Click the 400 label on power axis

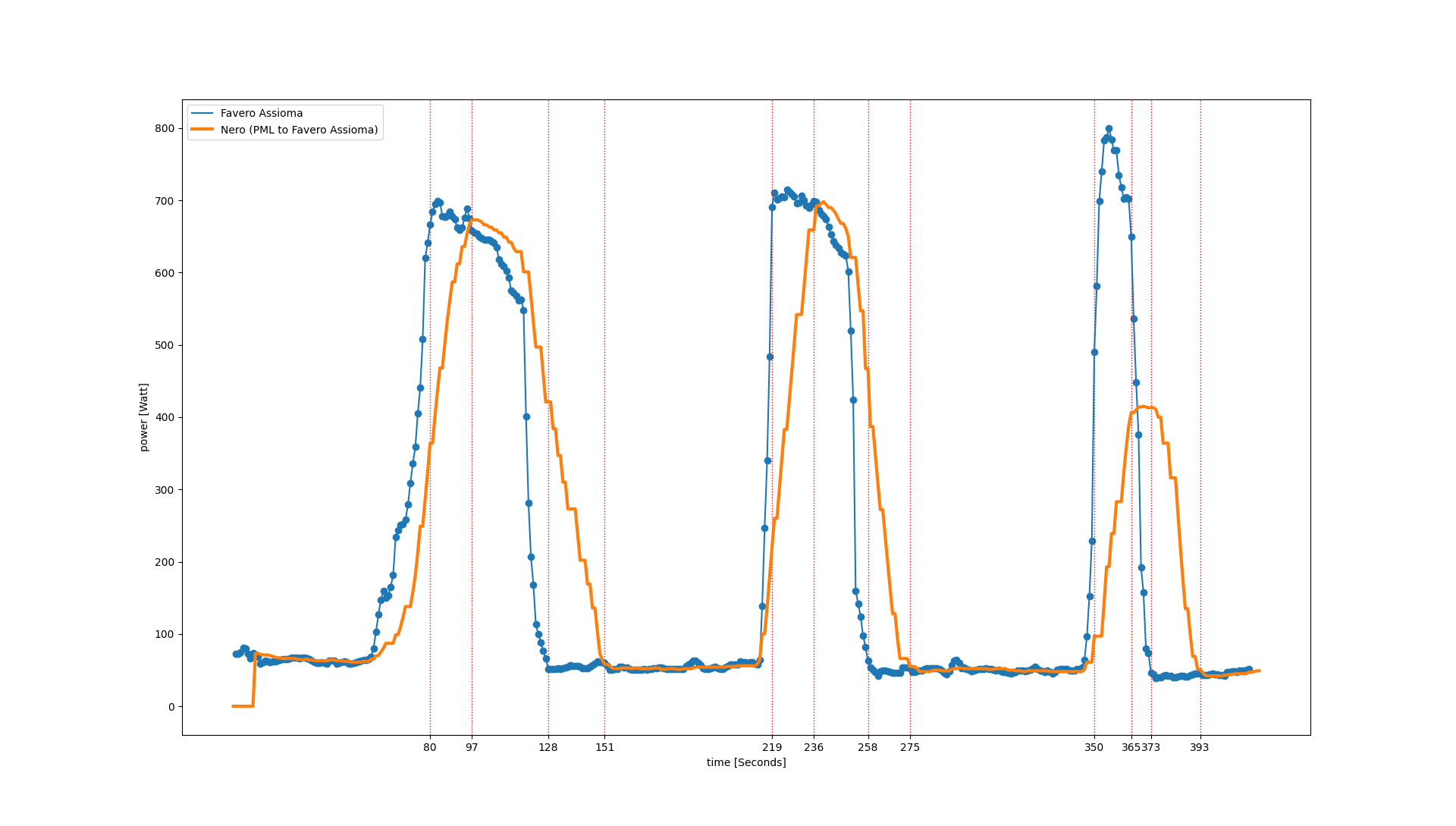165,418
